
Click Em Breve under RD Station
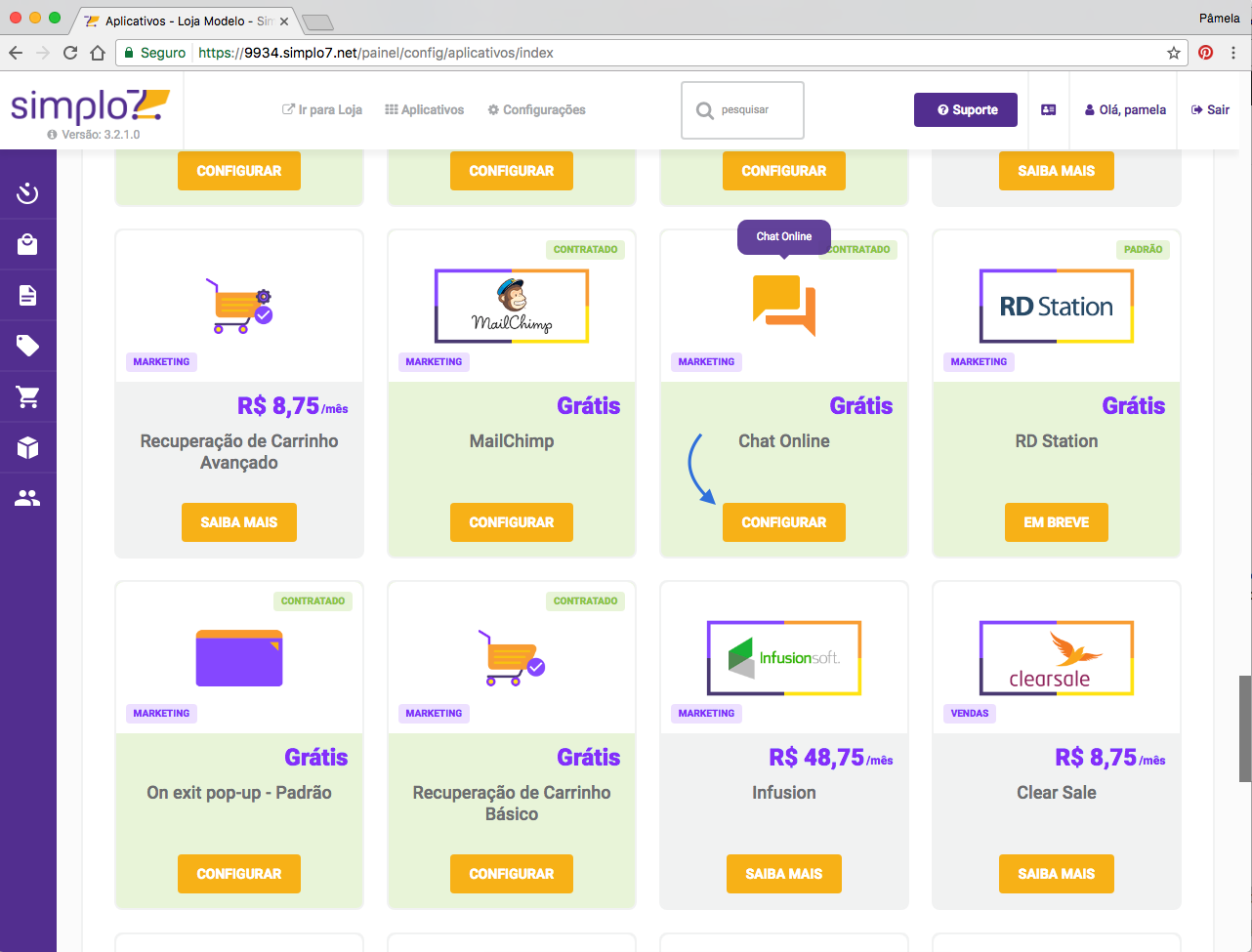coord(1057,522)
